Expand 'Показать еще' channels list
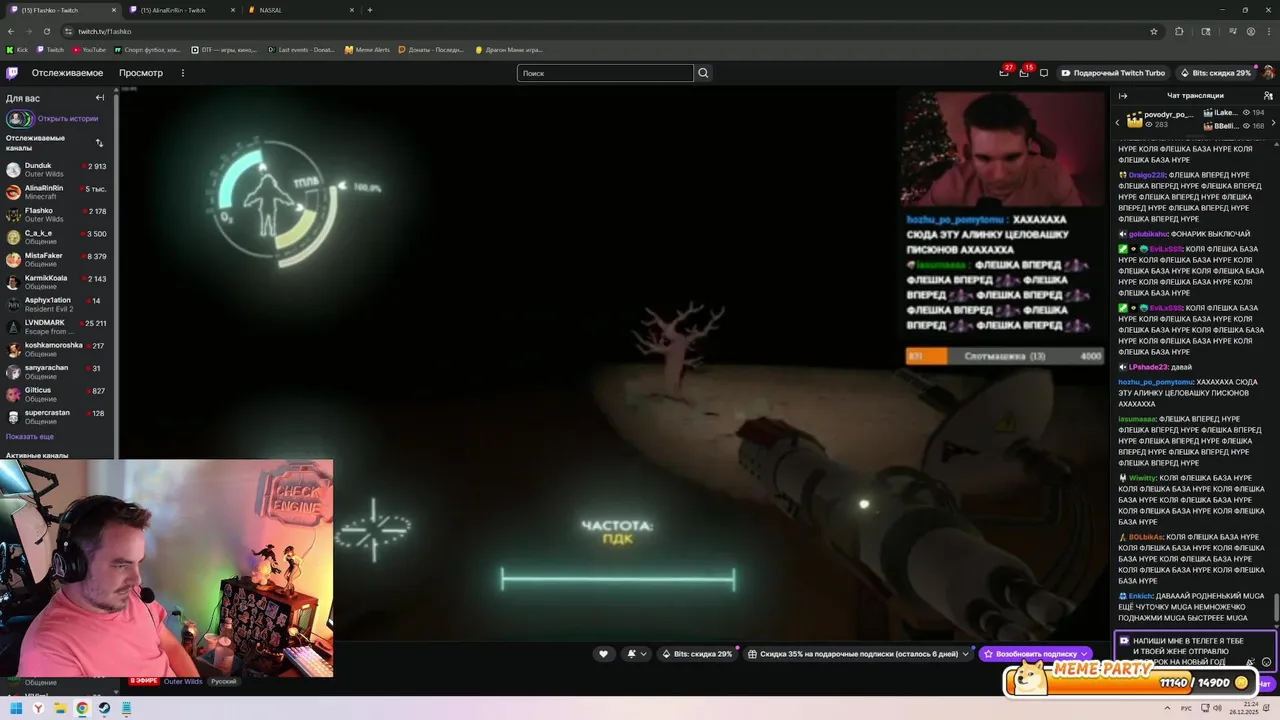The width and height of the screenshot is (1280, 720). click(30, 437)
